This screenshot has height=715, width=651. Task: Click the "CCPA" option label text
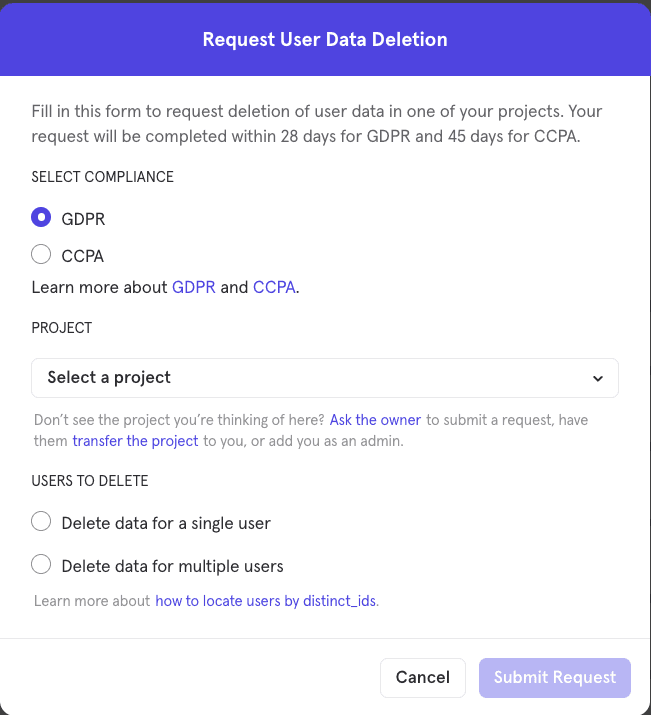(83, 255)
